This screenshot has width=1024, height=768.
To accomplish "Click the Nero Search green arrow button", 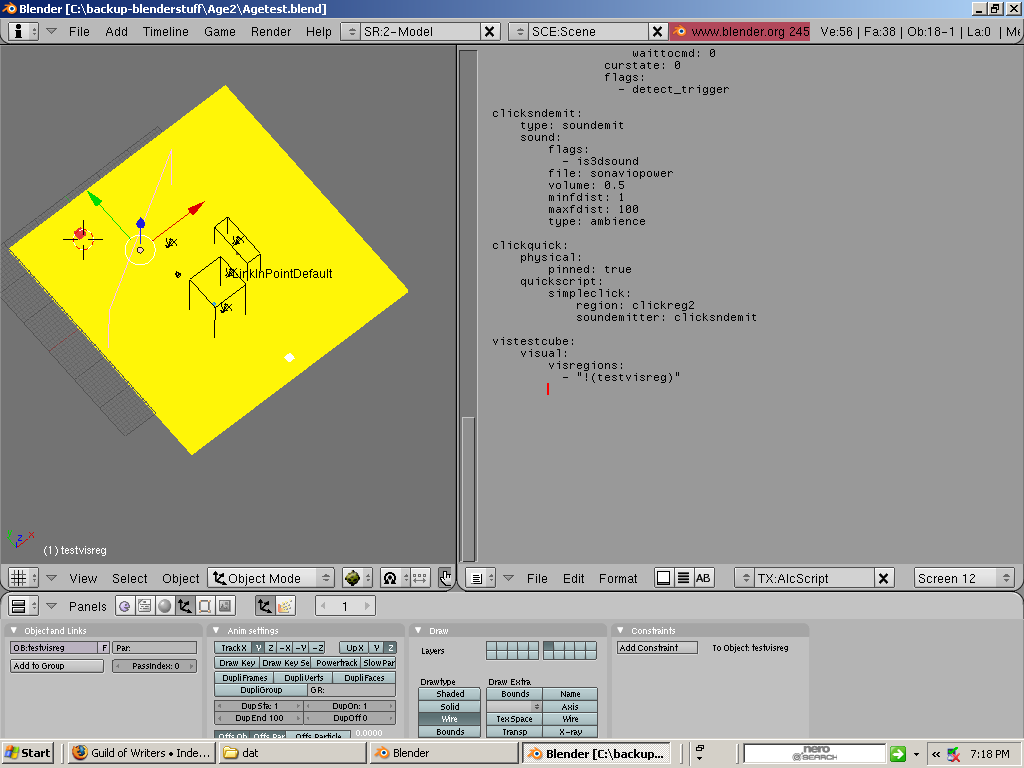I will 898,754.
